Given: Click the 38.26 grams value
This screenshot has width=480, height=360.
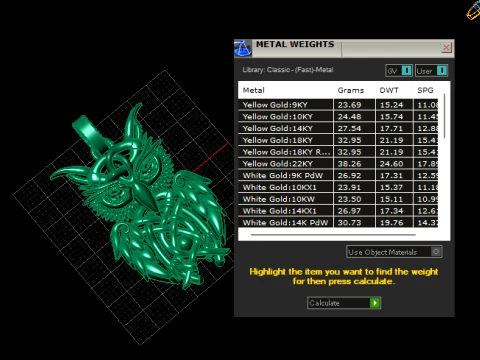Looking at the screenshot, I should tap(349, 164).
